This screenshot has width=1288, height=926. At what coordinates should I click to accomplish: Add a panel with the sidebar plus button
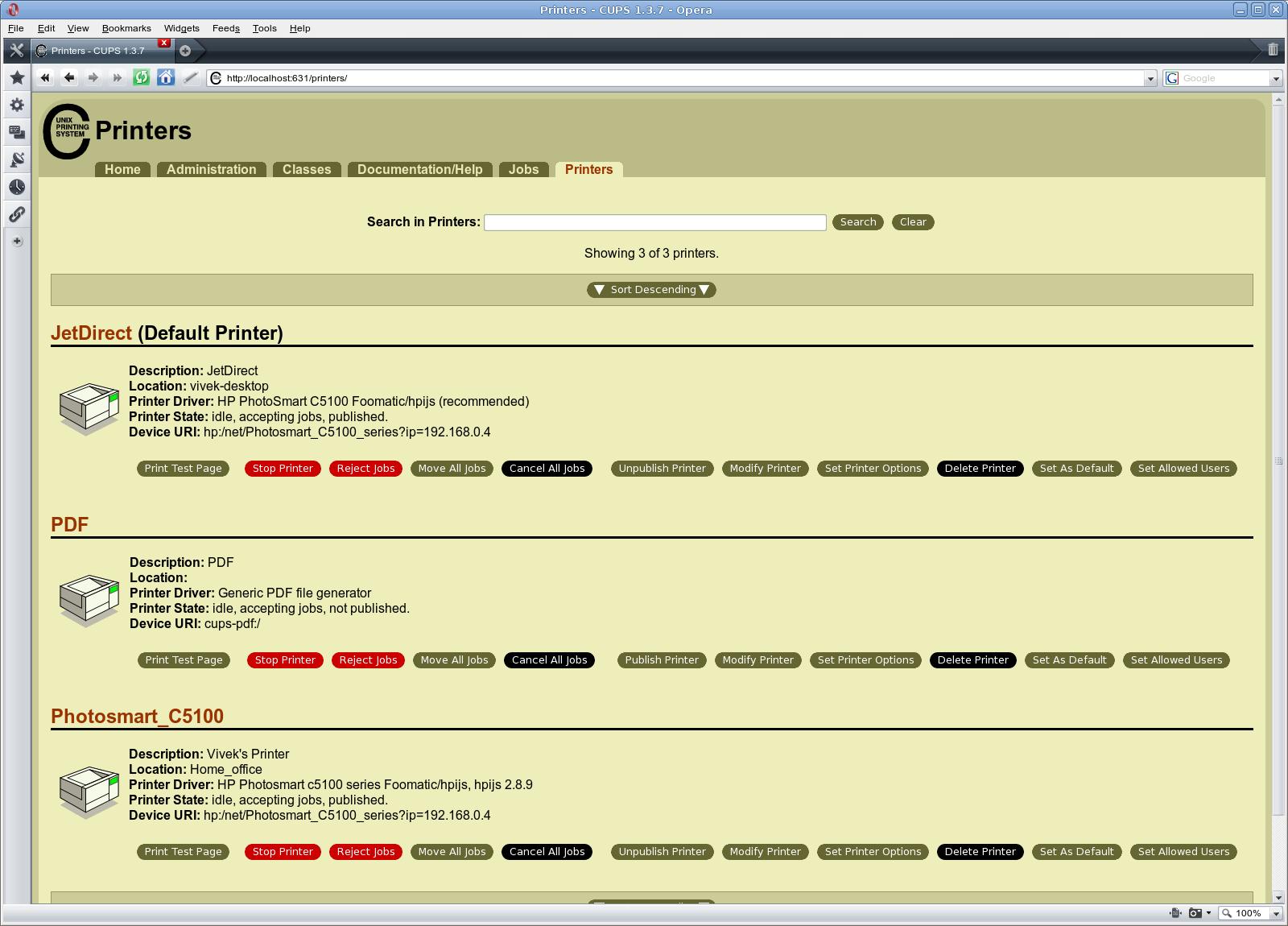click(17, 242)
